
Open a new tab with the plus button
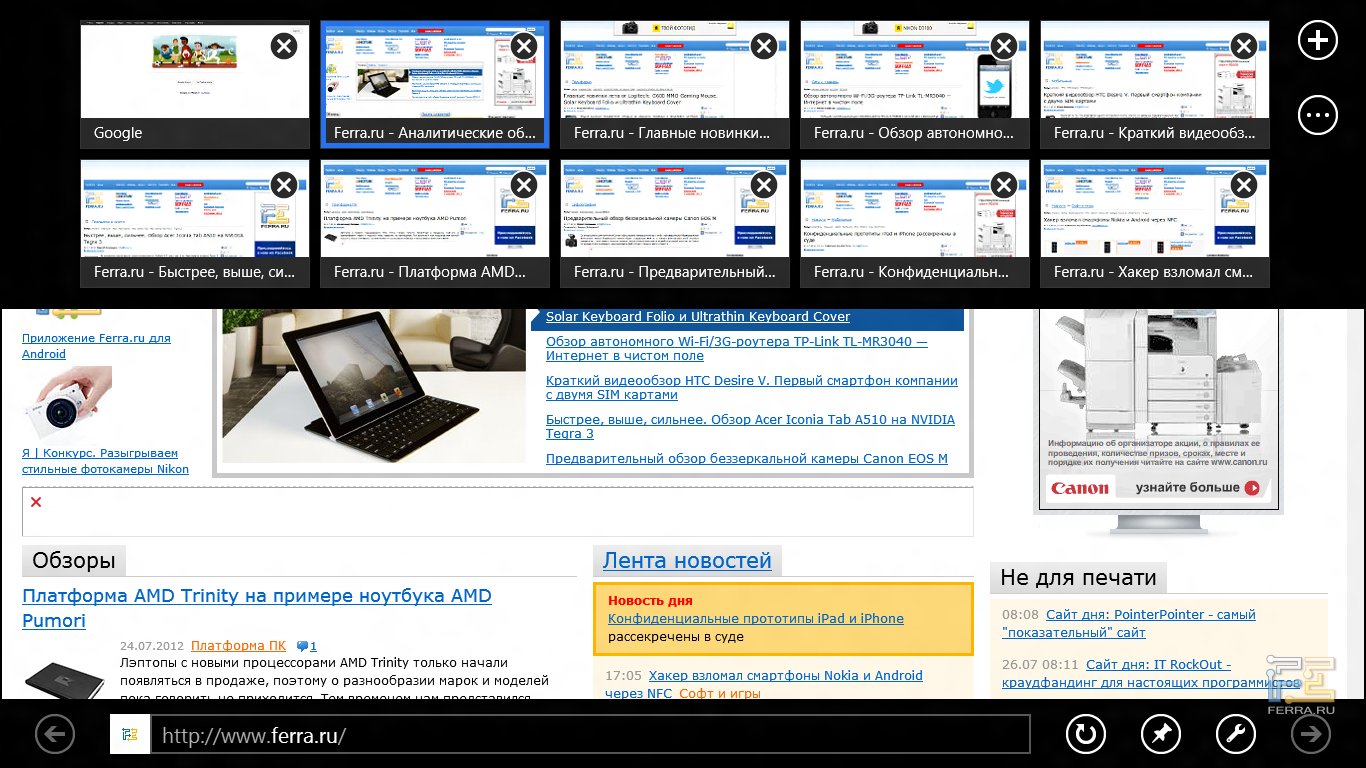(1318, 40)
